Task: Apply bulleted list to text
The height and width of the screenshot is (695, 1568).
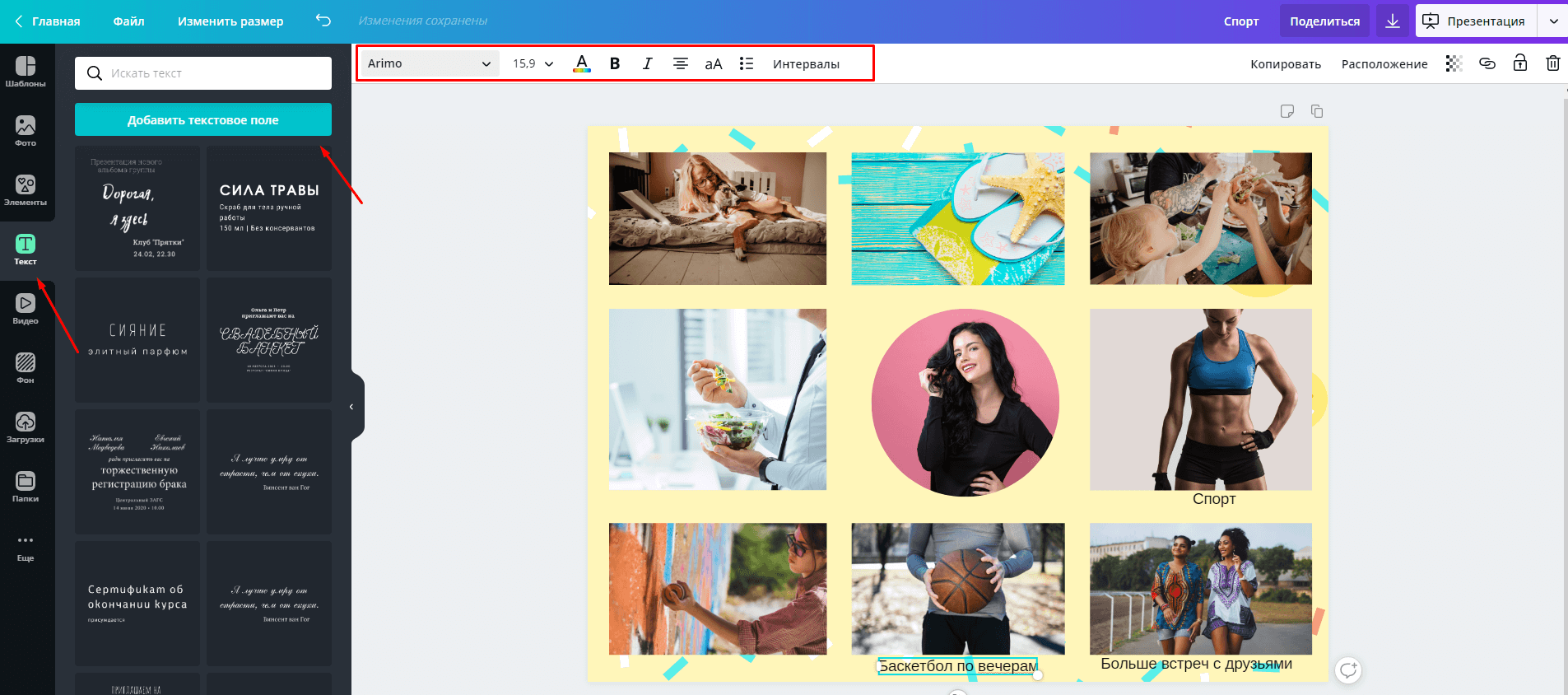Action: (746, 63)
